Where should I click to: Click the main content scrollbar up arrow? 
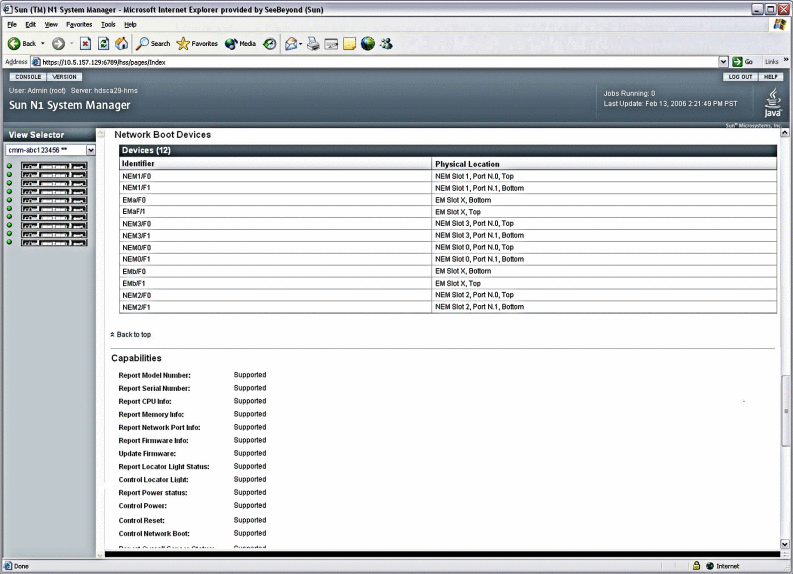784,133
